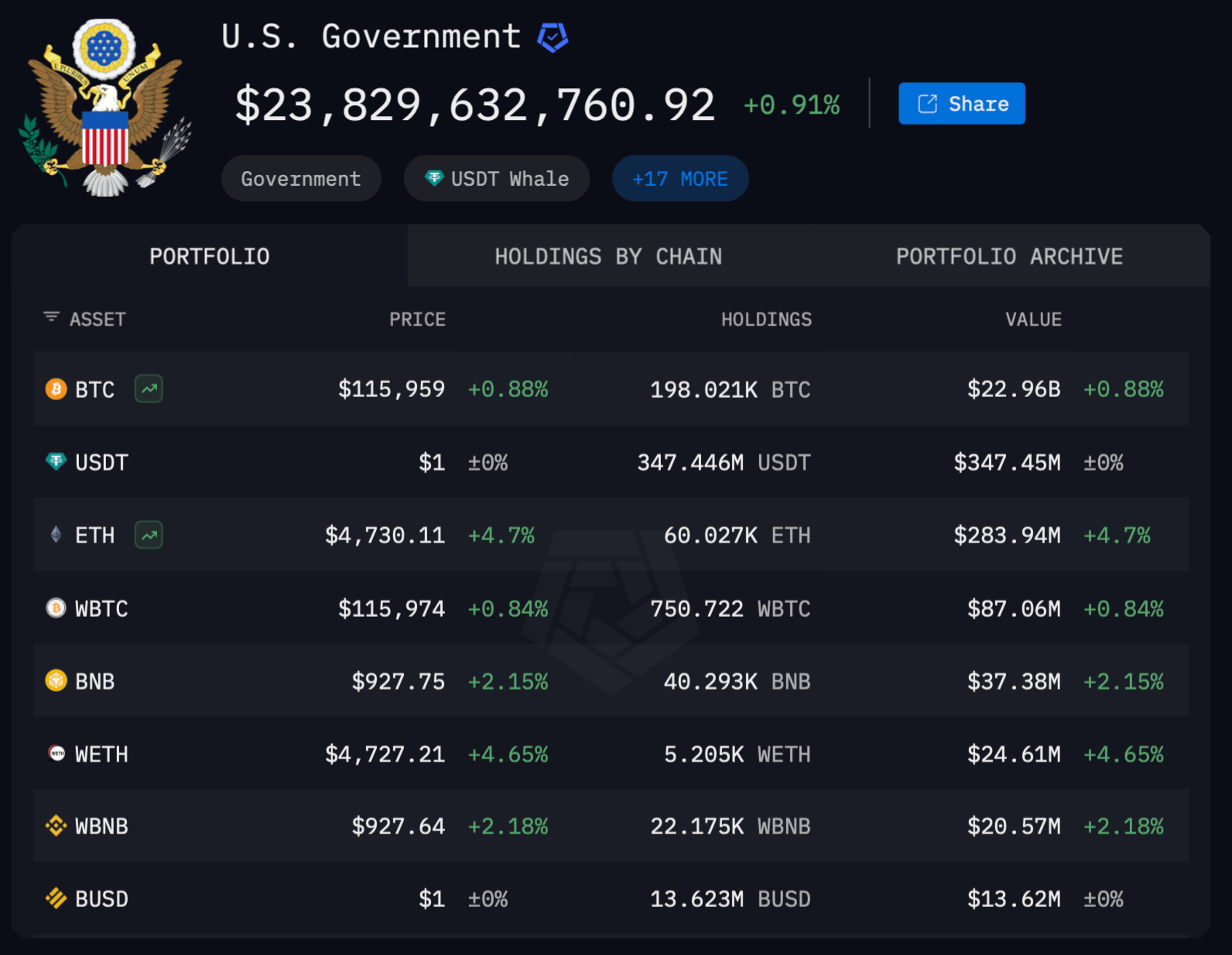Click the Ethereum diamond icon

coord(56,535)
